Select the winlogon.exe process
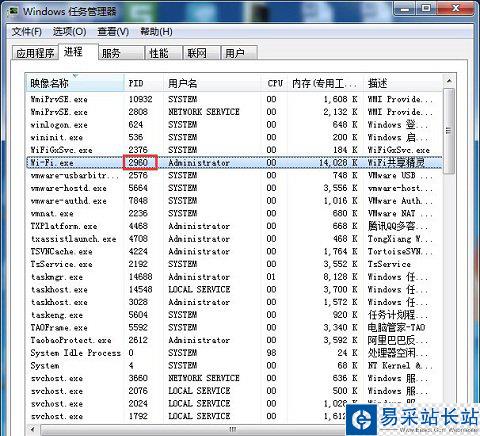The height and width of the screenshot is (436, 480). (235, 125)
